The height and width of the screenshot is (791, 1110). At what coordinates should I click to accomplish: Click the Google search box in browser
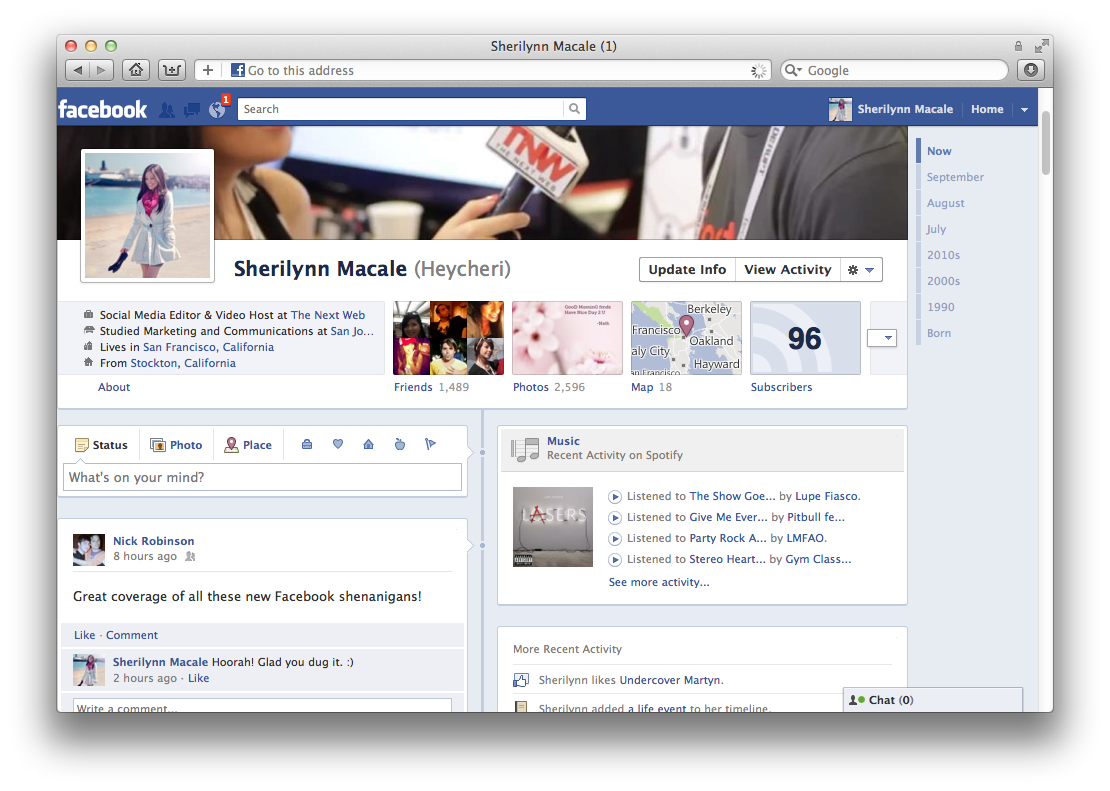(894, 70)
